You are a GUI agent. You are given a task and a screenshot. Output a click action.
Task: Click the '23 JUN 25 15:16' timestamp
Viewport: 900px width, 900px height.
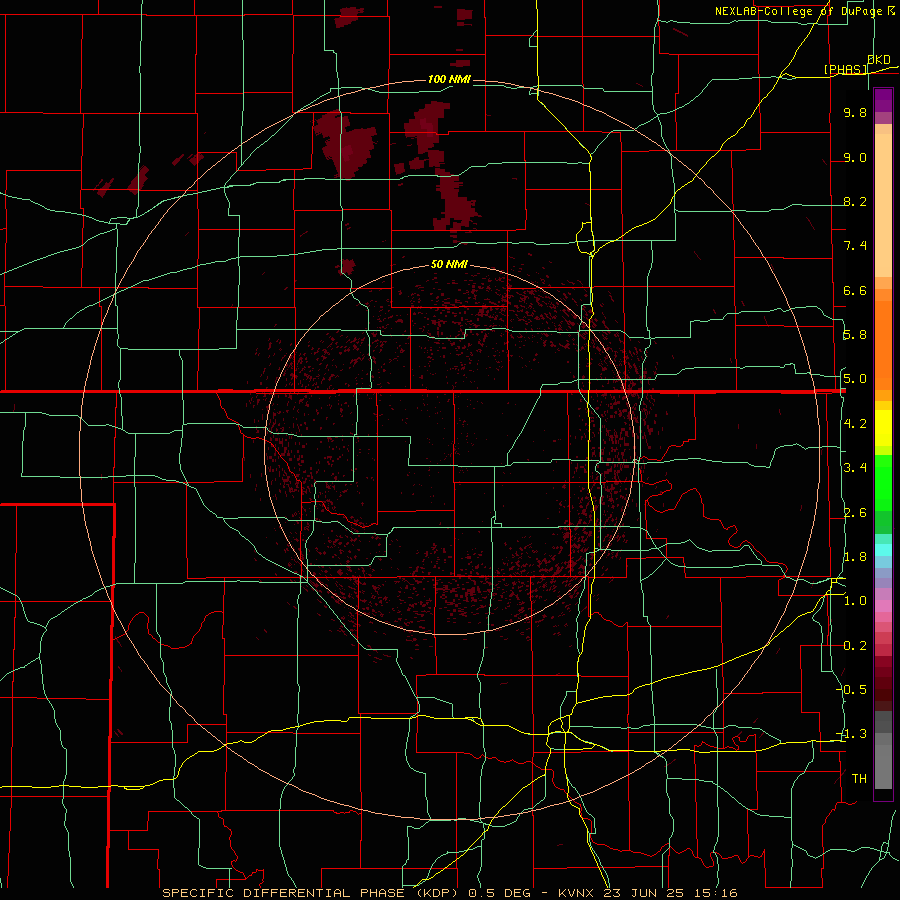[x=670, y=893]
